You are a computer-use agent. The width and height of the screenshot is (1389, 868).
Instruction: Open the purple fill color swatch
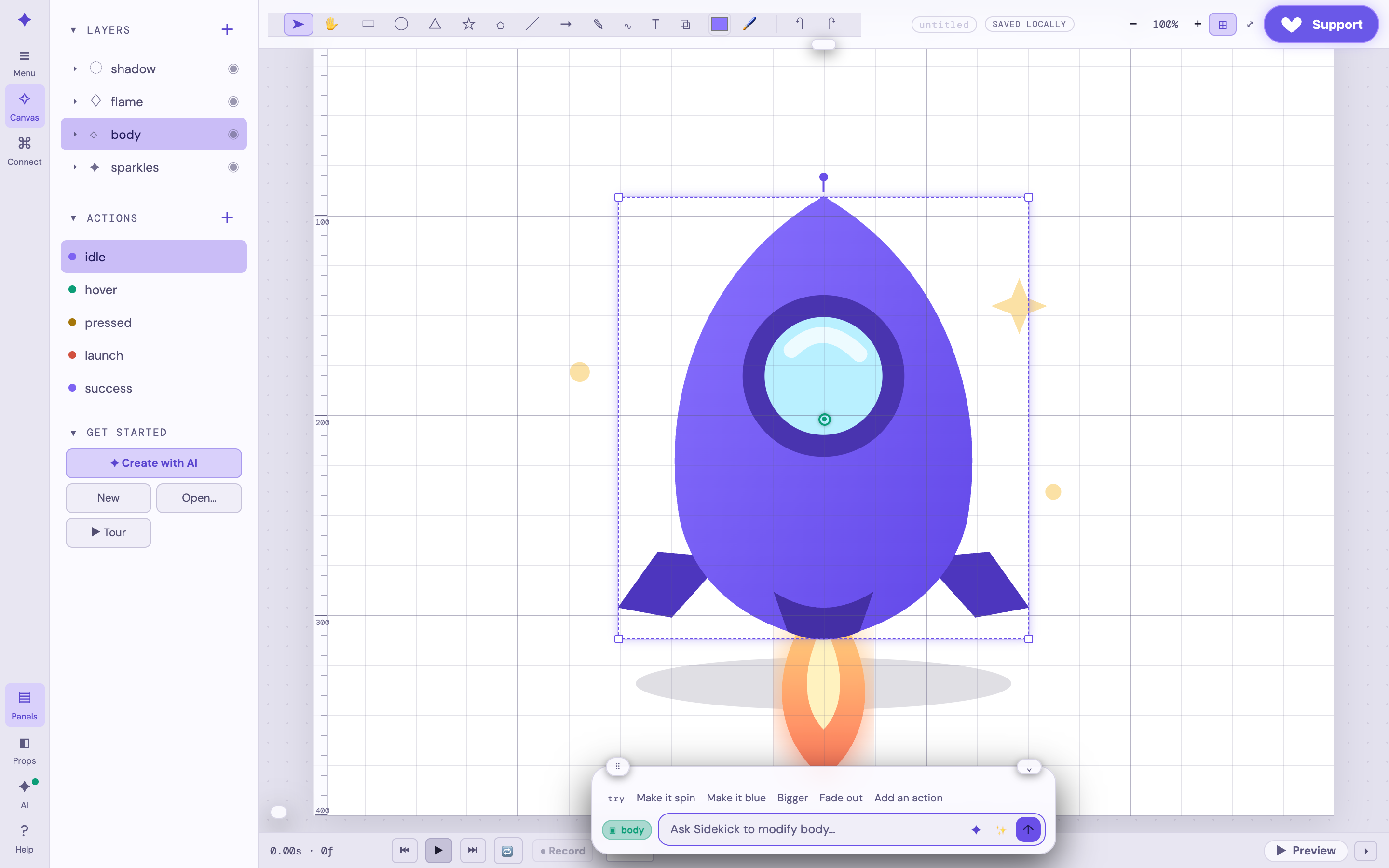click(719, 24)
